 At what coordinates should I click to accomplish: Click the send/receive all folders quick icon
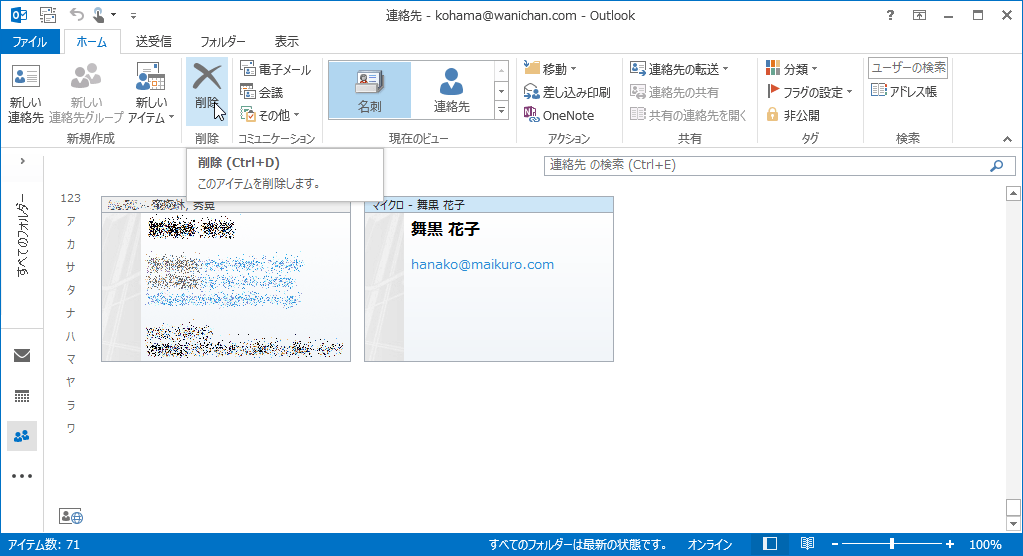tap(48, 15)
